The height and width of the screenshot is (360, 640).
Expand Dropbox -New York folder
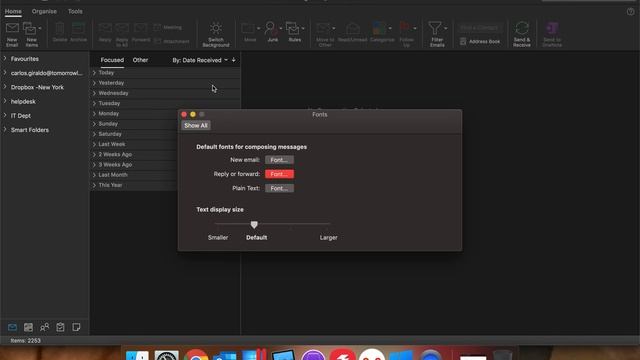tap(5, 87)
